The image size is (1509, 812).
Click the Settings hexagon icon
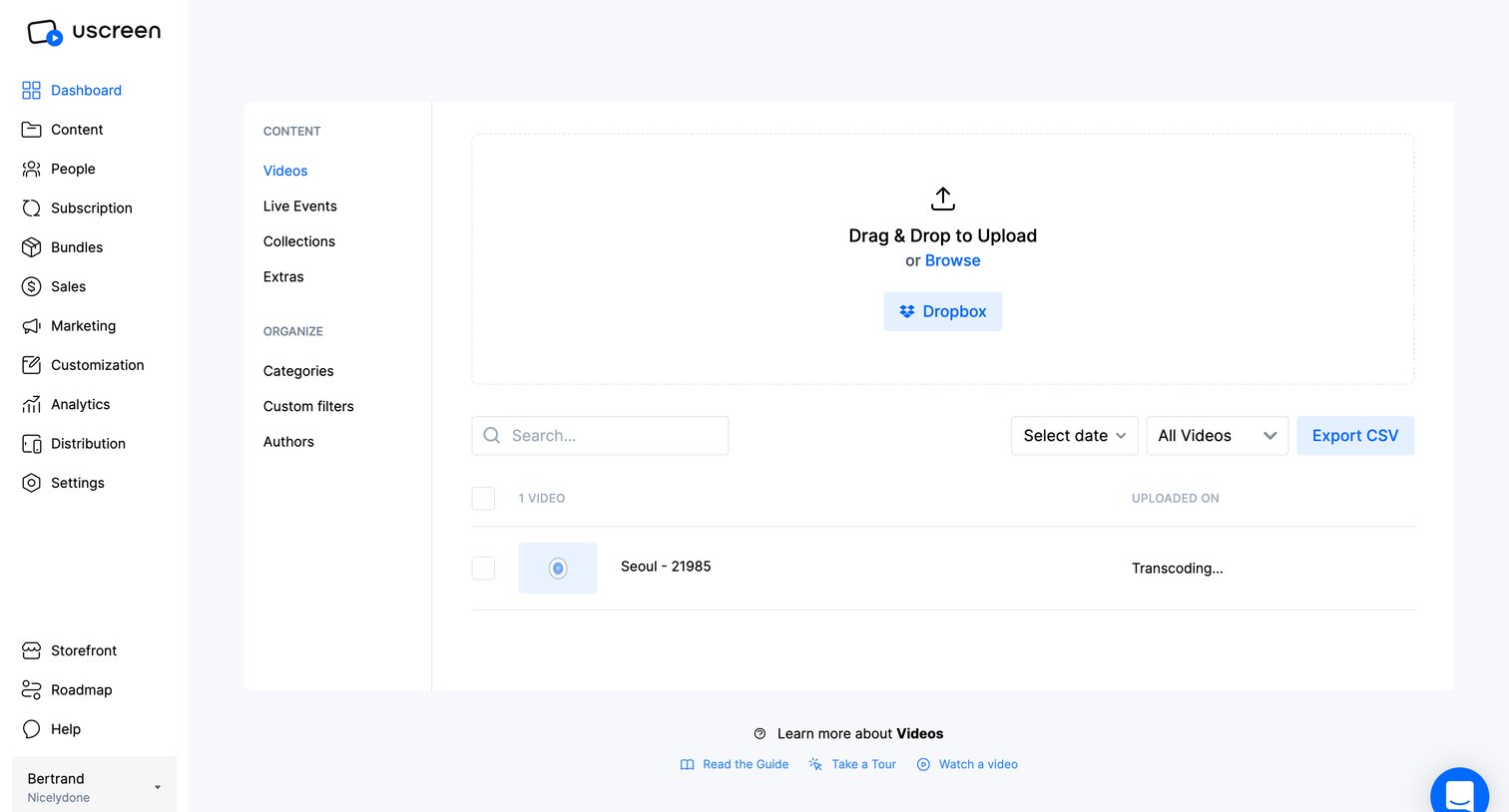31,483
